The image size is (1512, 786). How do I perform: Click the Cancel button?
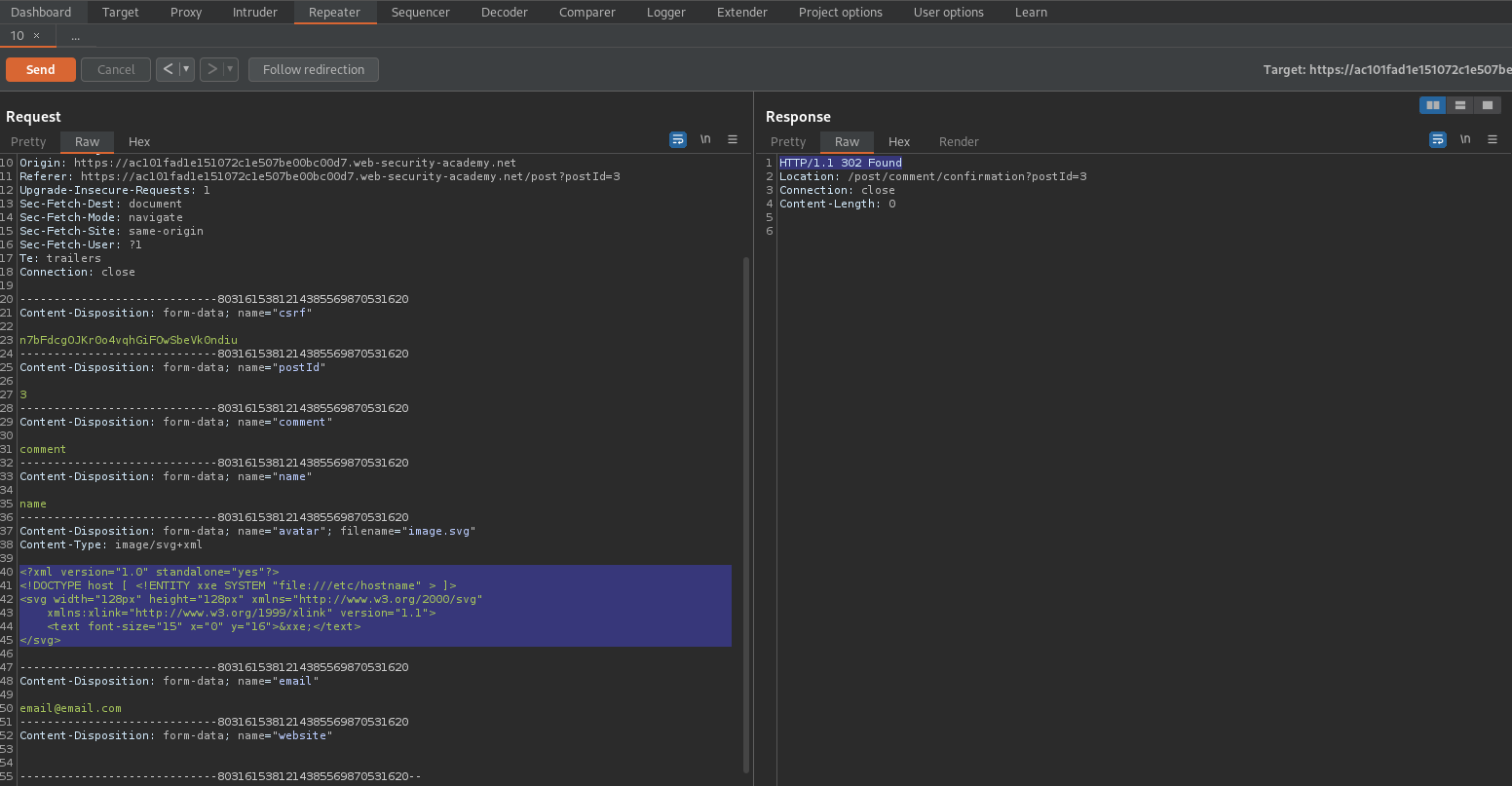click(x=116, y=69)
